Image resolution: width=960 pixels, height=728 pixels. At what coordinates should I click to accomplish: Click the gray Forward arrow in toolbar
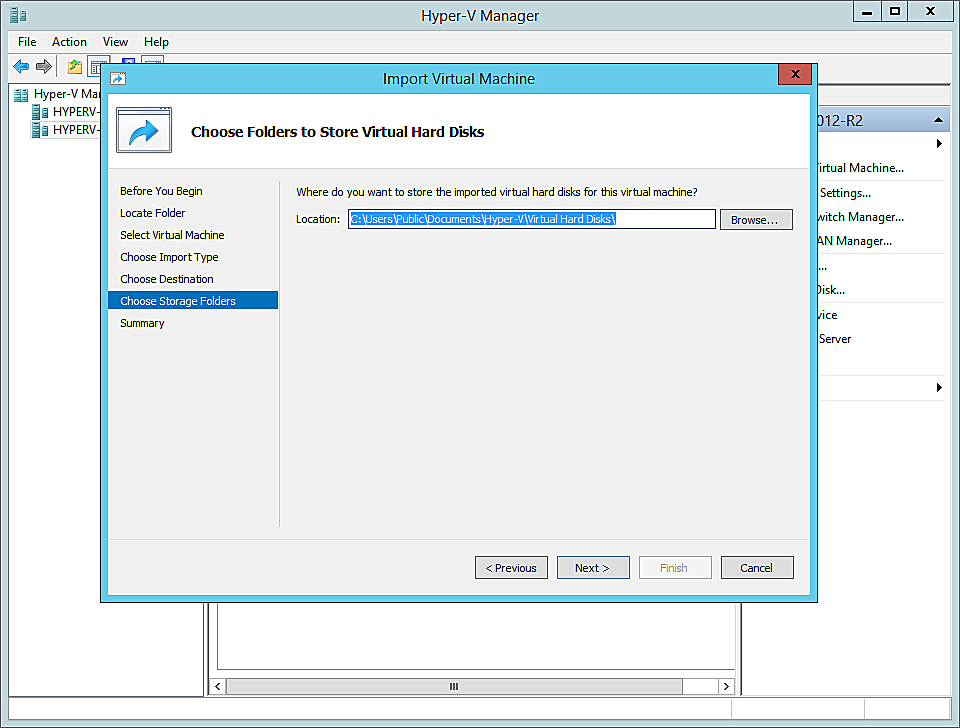[x=43, y=66]
